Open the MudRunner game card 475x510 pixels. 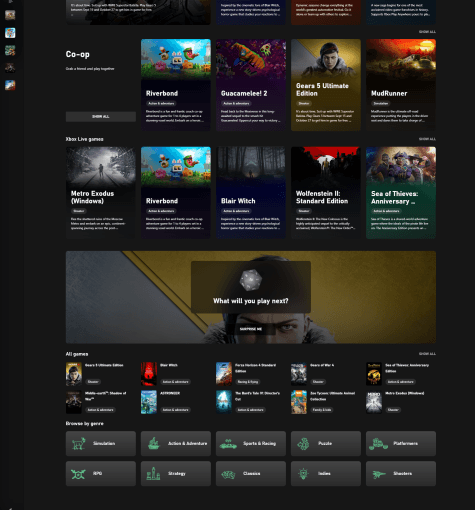401,85
